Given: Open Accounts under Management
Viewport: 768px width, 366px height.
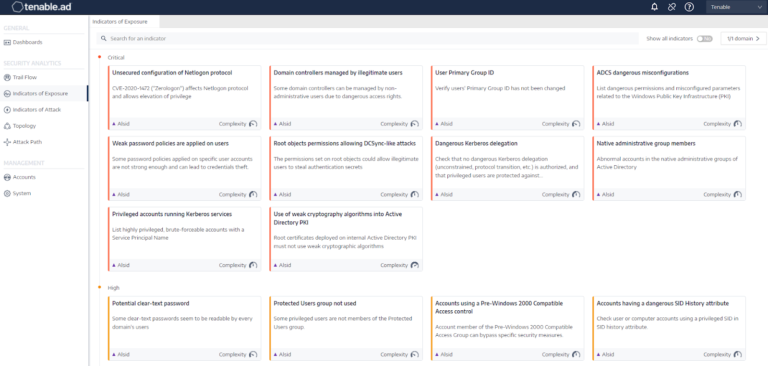Looking at the screenshot, I should (x=24, y=177).
